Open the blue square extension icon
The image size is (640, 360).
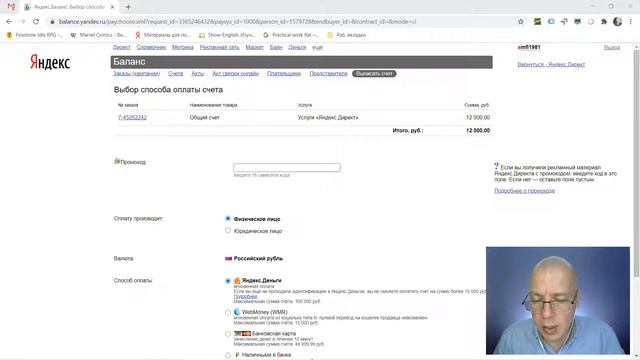tap(551, 22)
